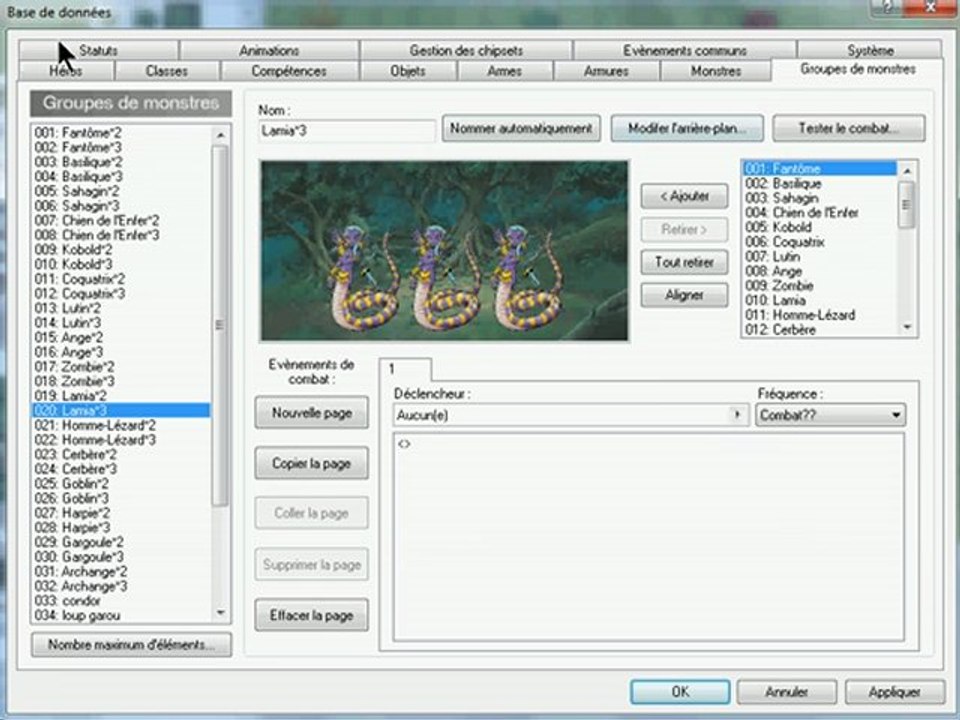Select group 020: Lamia*3

121,410
